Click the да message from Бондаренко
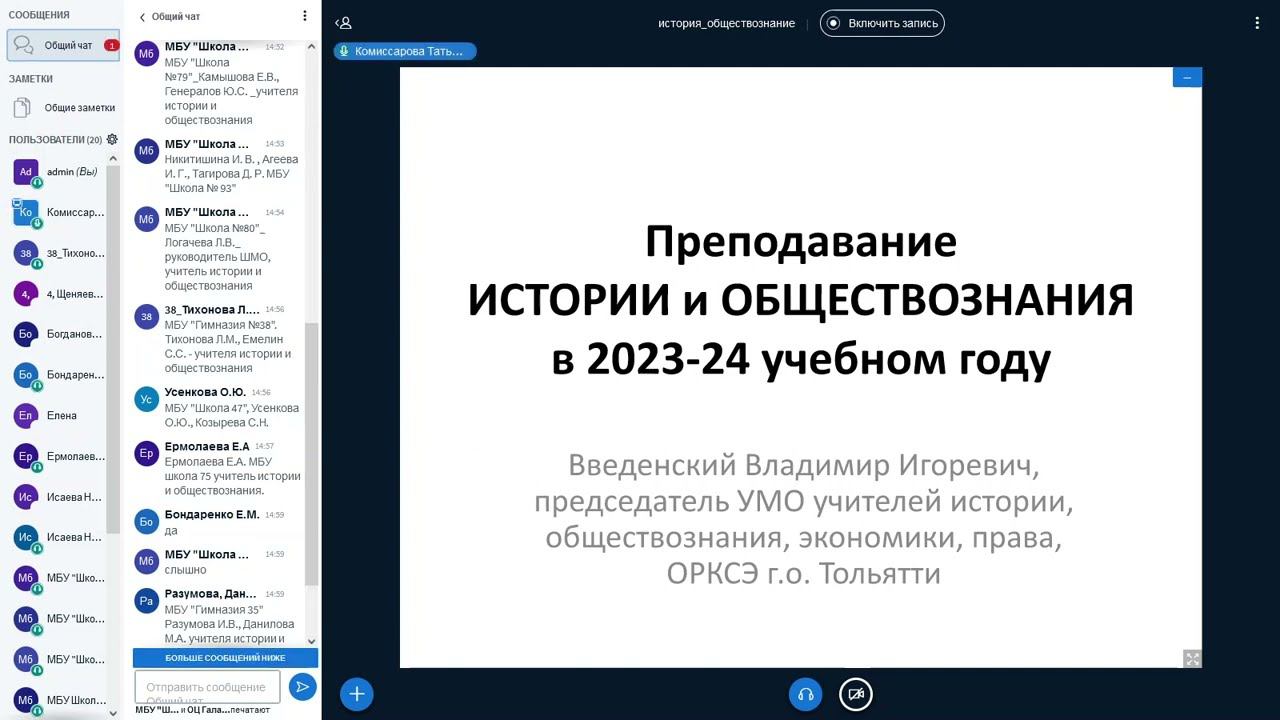 (x=171, y=530)
